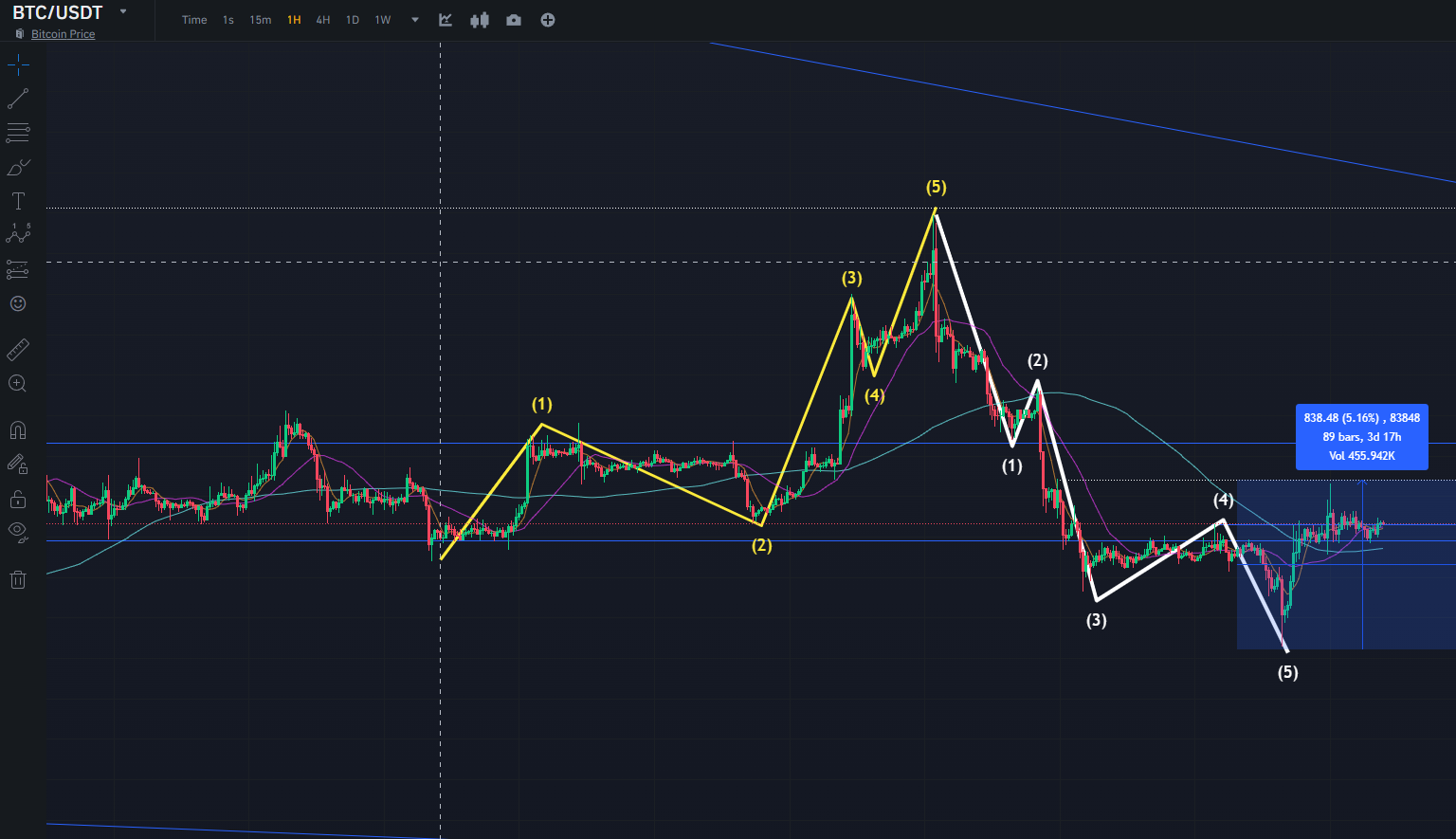The height and width of the screenshot is (839, 1456).
Task: Click the yellow (5) wave label
Action: [x=937, y=187]
